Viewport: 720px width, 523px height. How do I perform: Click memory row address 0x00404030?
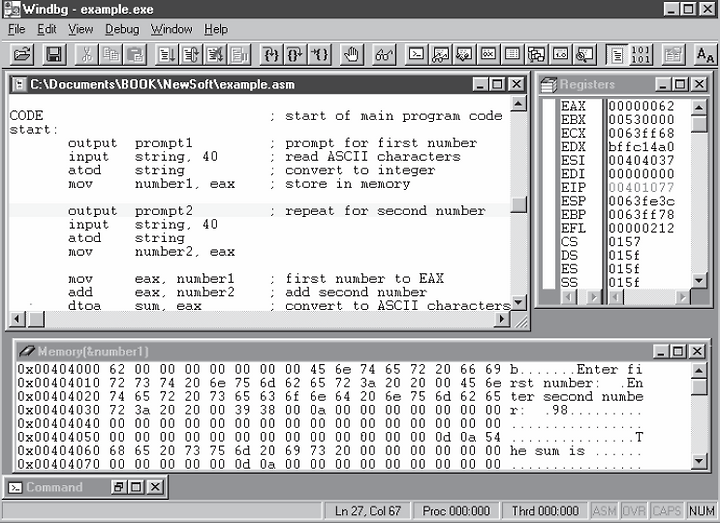pyautogui.click(x=59, y=410)
